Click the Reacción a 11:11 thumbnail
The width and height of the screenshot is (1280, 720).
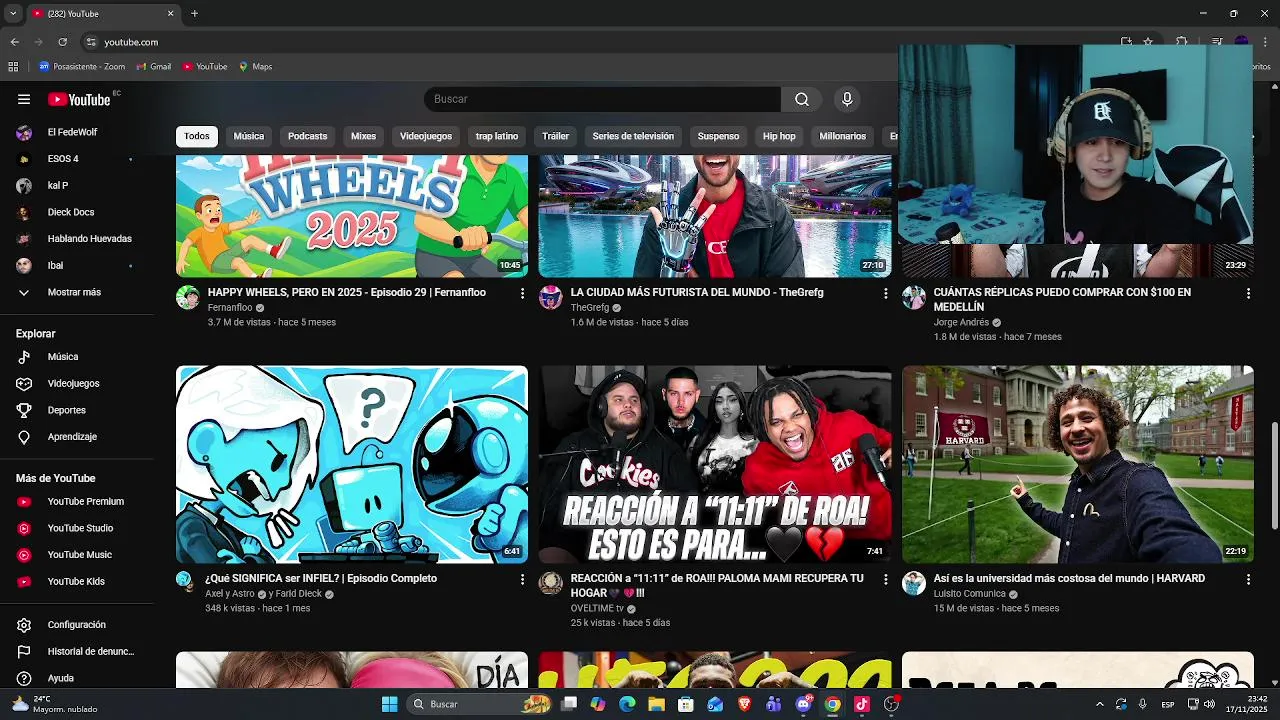(715, 464)
